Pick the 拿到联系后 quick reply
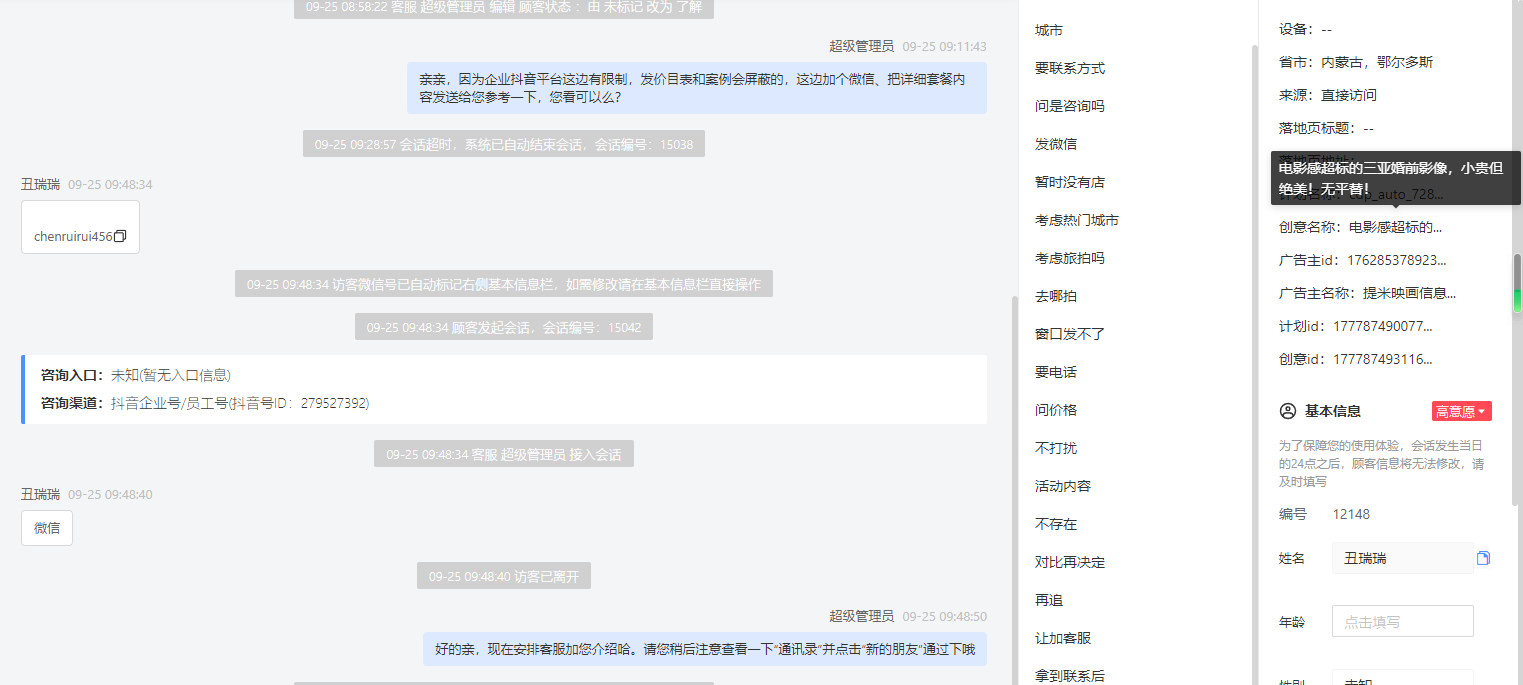Viewport: 1523px width, 685px height. pyautogui.click(x=1070, y=676)
